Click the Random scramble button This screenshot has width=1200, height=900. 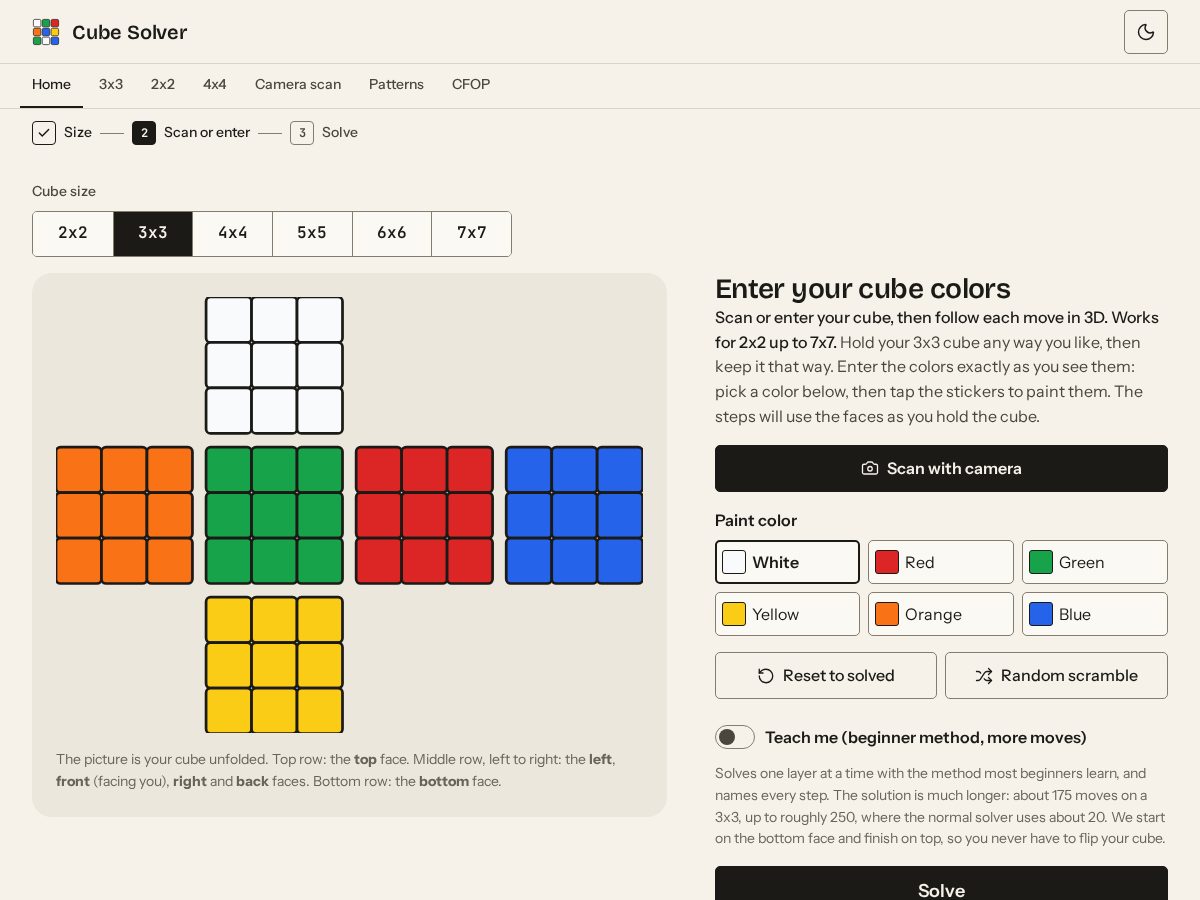coord(1056,676)
